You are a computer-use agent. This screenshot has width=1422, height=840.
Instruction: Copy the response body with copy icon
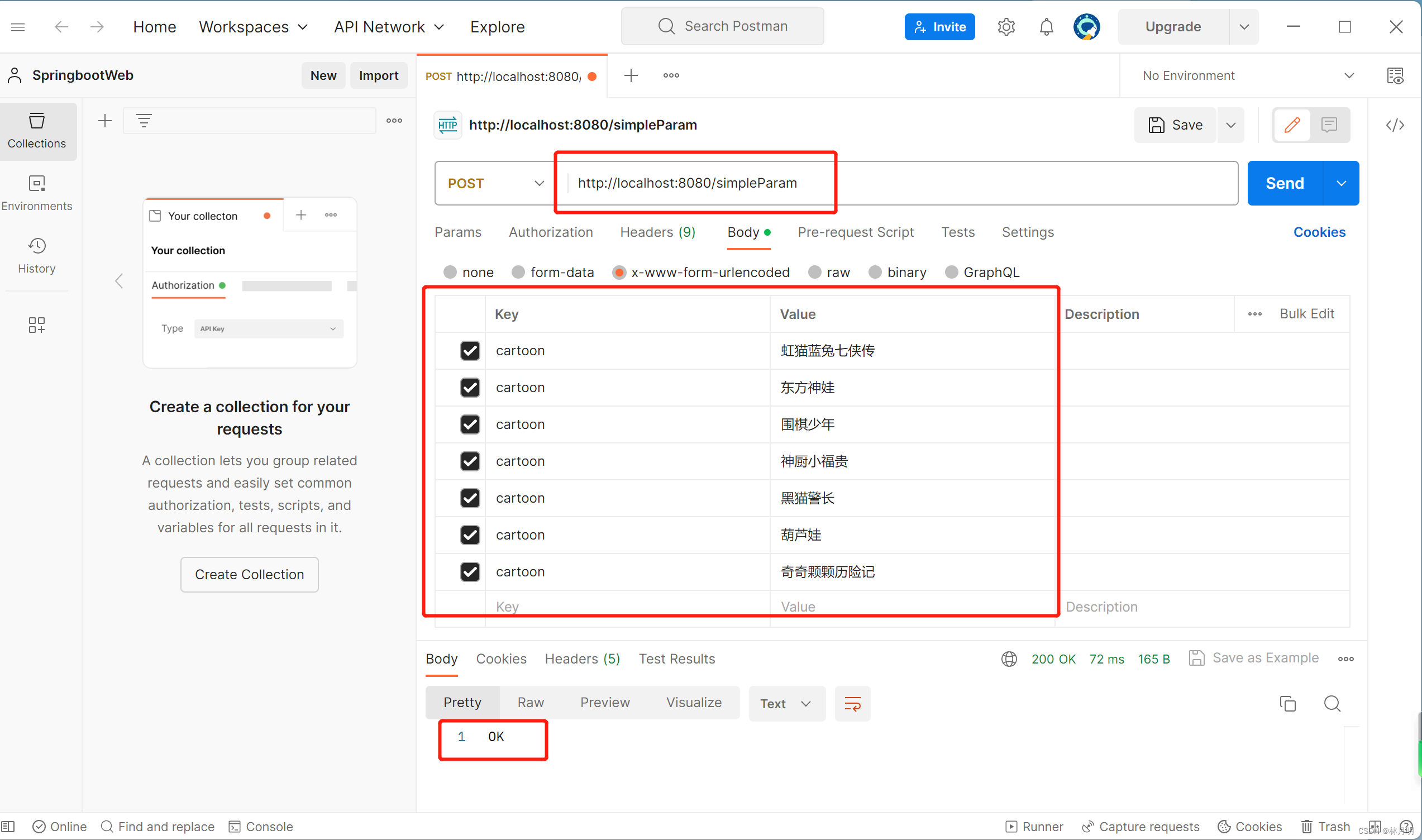[x=1287, y=704]
